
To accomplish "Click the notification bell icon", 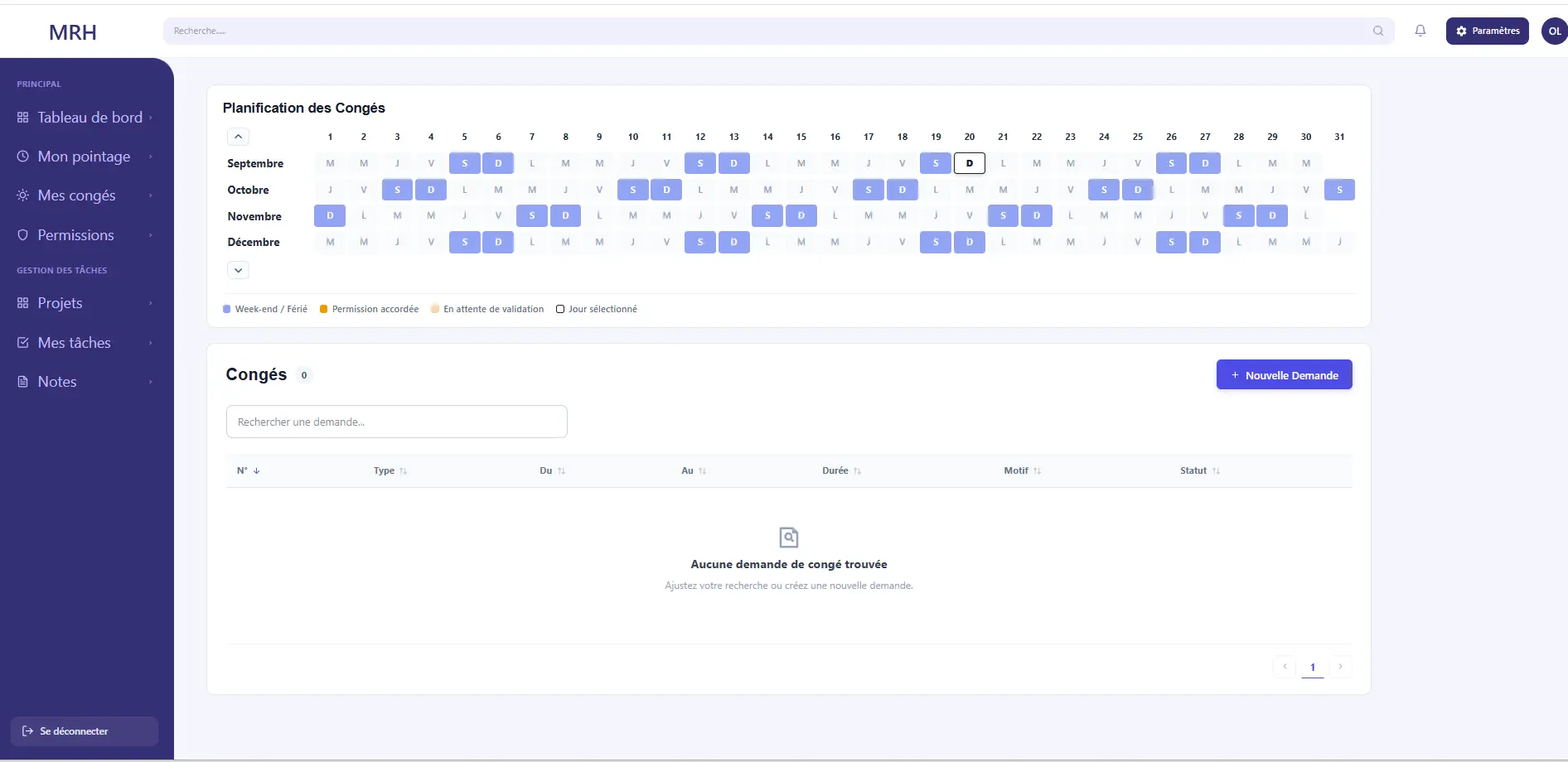I will point(1420,31).
